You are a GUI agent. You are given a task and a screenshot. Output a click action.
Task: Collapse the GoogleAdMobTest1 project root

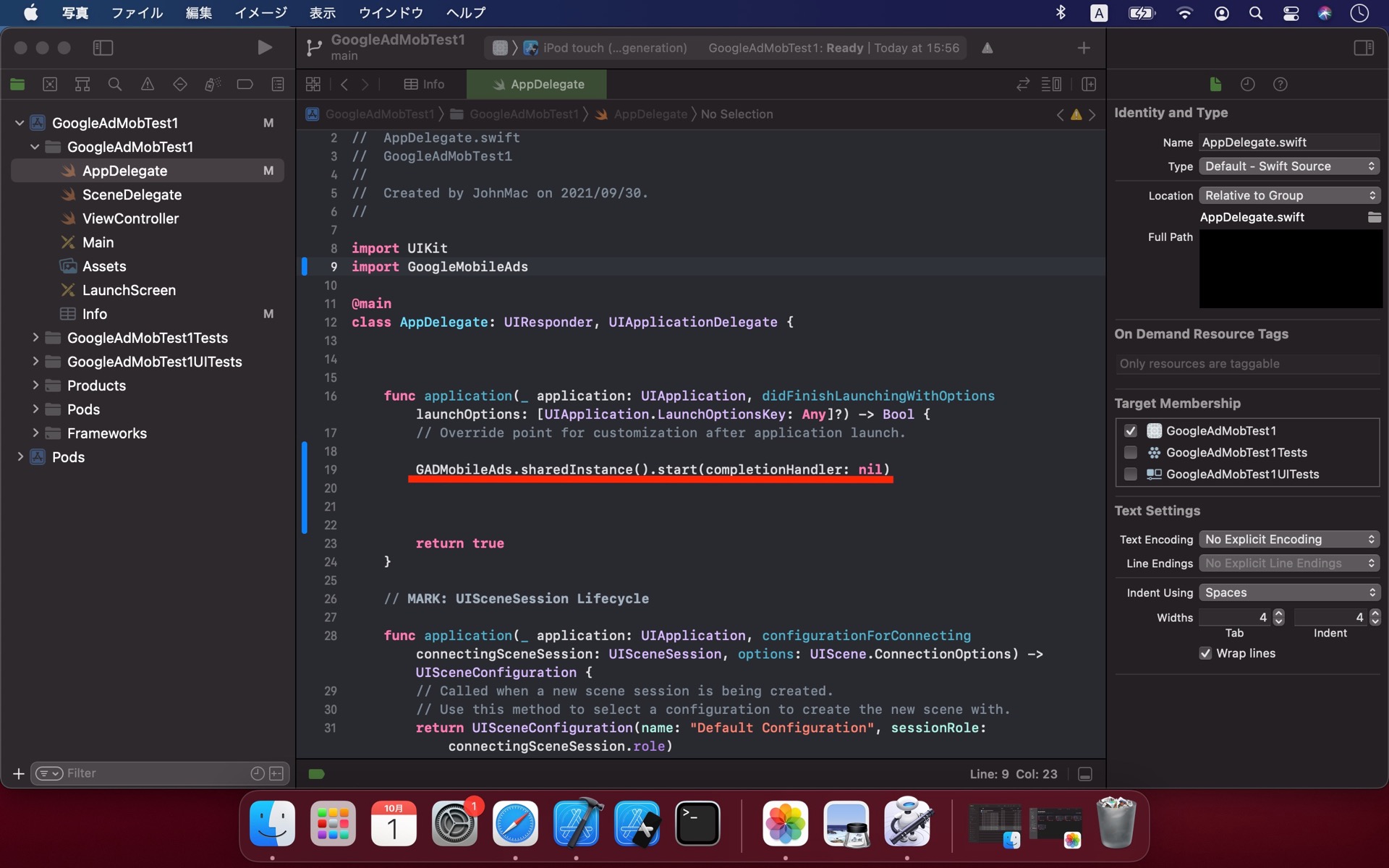point(20,123)
